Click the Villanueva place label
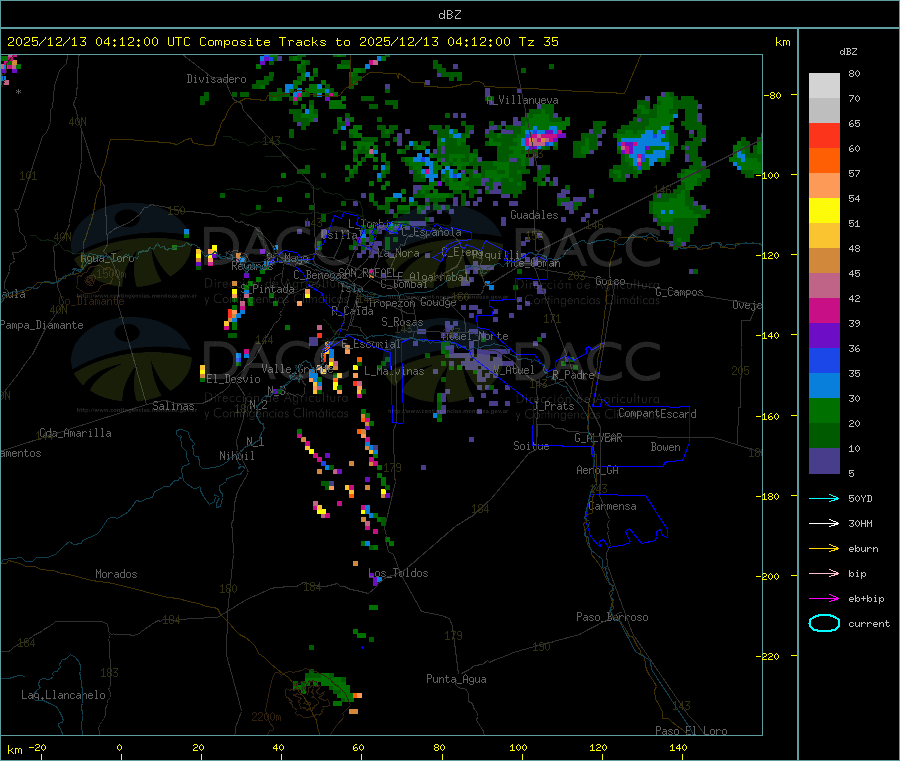Viewport: 900px width, 761px height. [523, 100]
